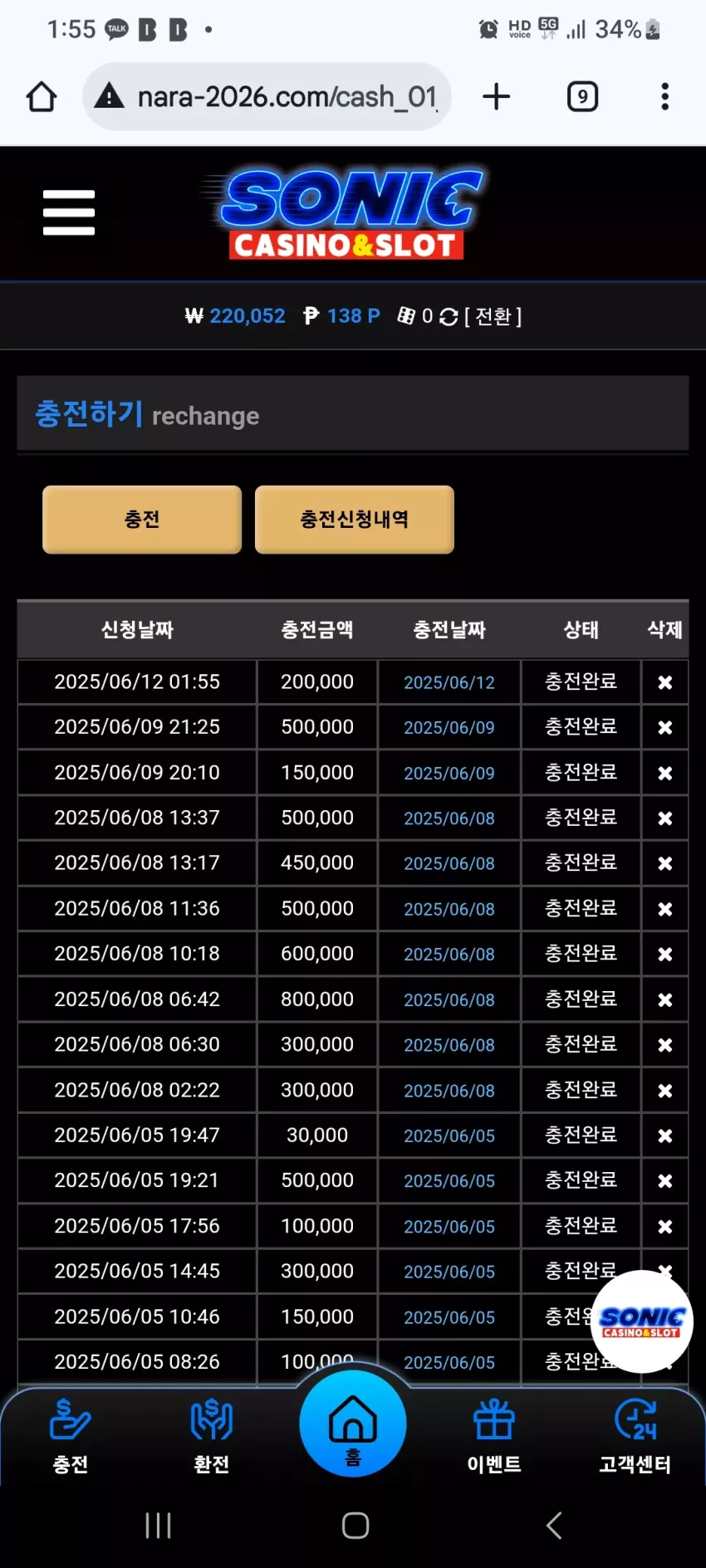Image resolution: width=706 pixels, height=1568 pixels.
Task: Show open tabs counter
Action: [582, 97]
